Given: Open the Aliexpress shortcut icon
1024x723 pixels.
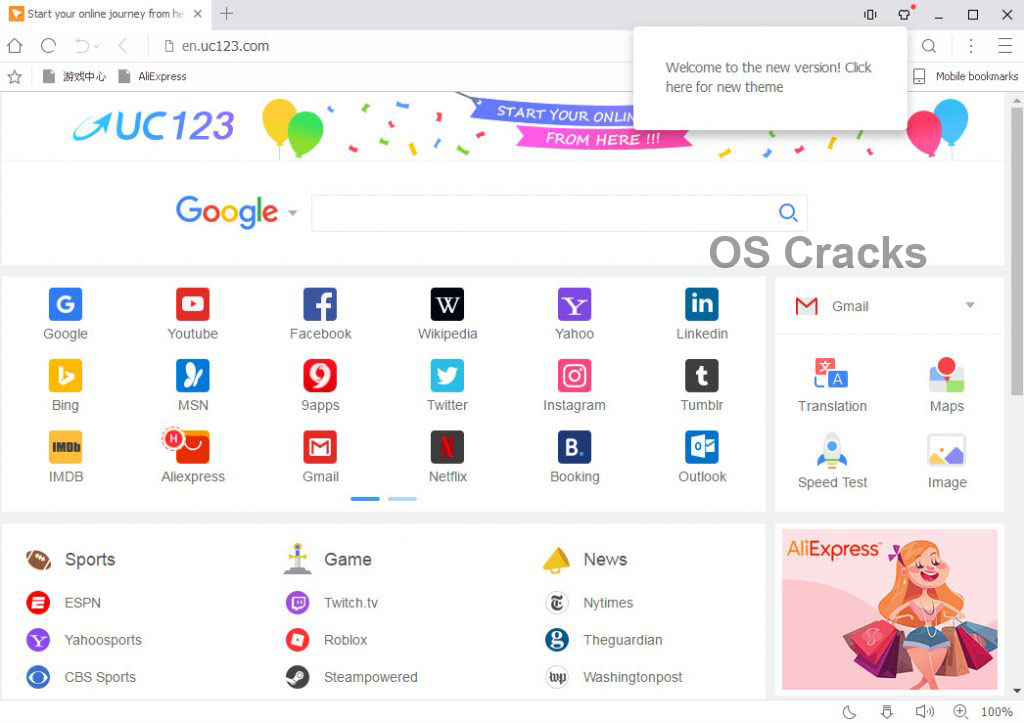Looking at the screenshot, I should [x=187, y=445].
